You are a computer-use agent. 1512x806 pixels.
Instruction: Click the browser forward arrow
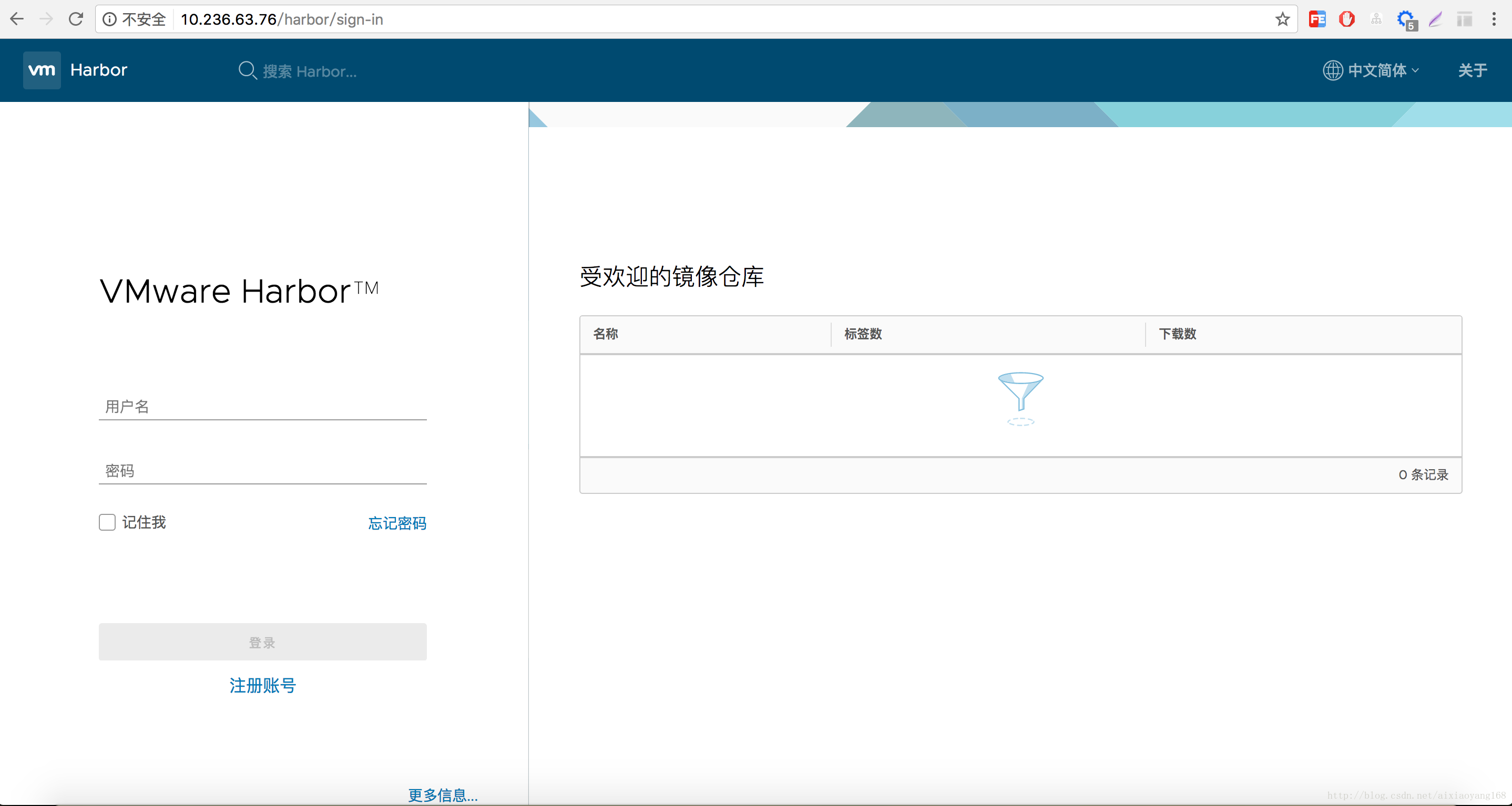pos(46,19)
